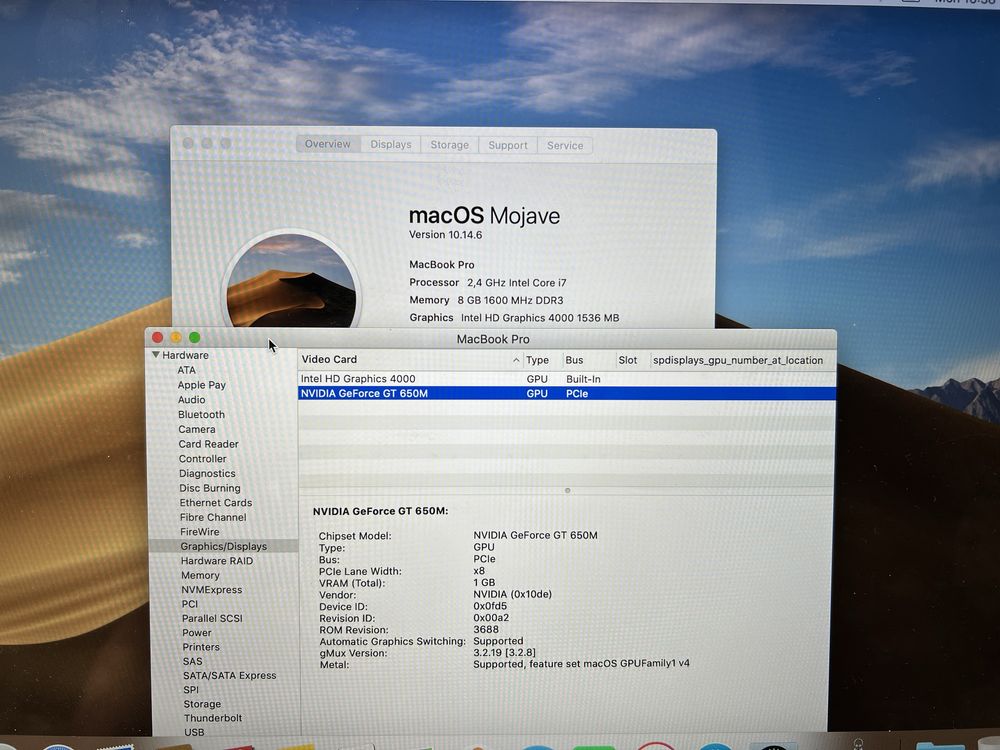This screenshot has height=750, width=1000.
Task: Select SAS in the sidebar
Action: coord(193,661)
